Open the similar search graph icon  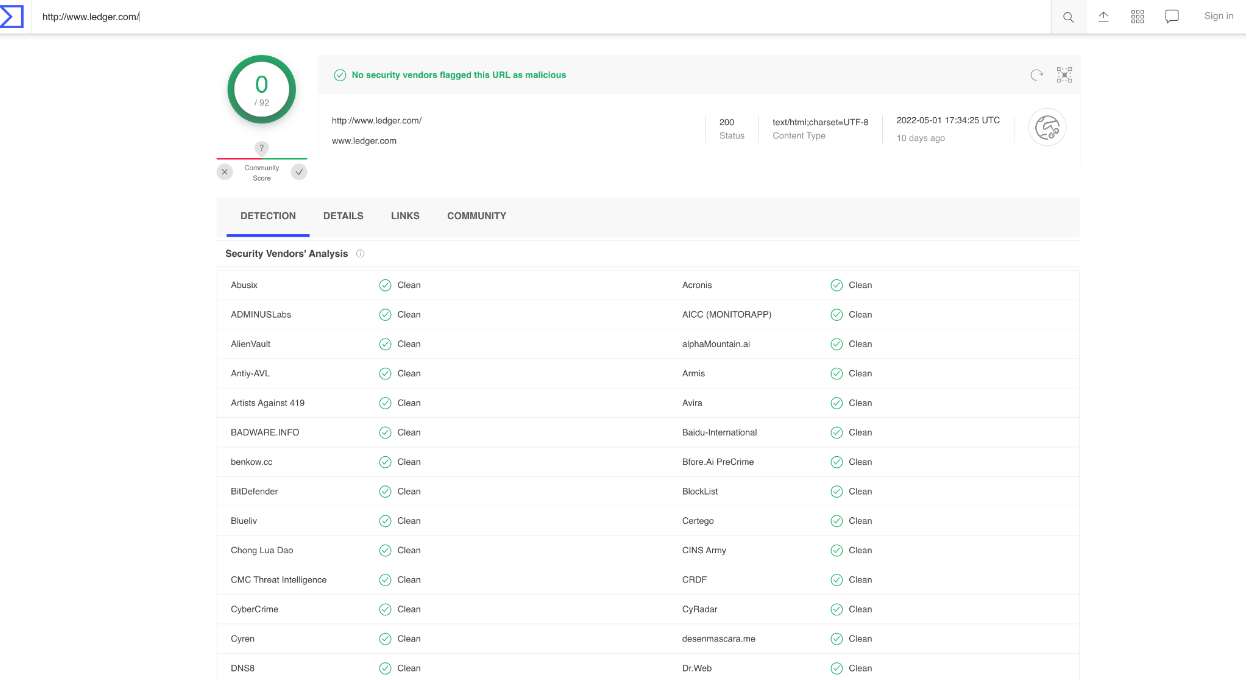[1064, 75]
